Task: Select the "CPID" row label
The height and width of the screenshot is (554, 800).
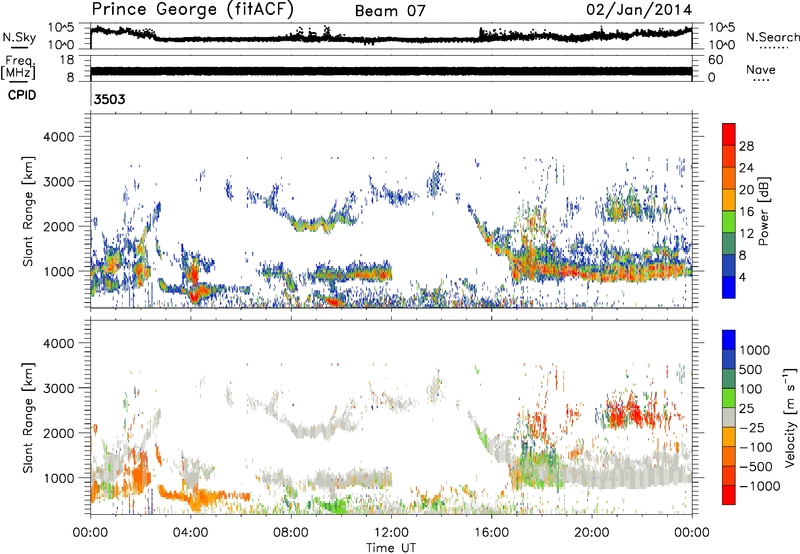Action: pos(22,95)
